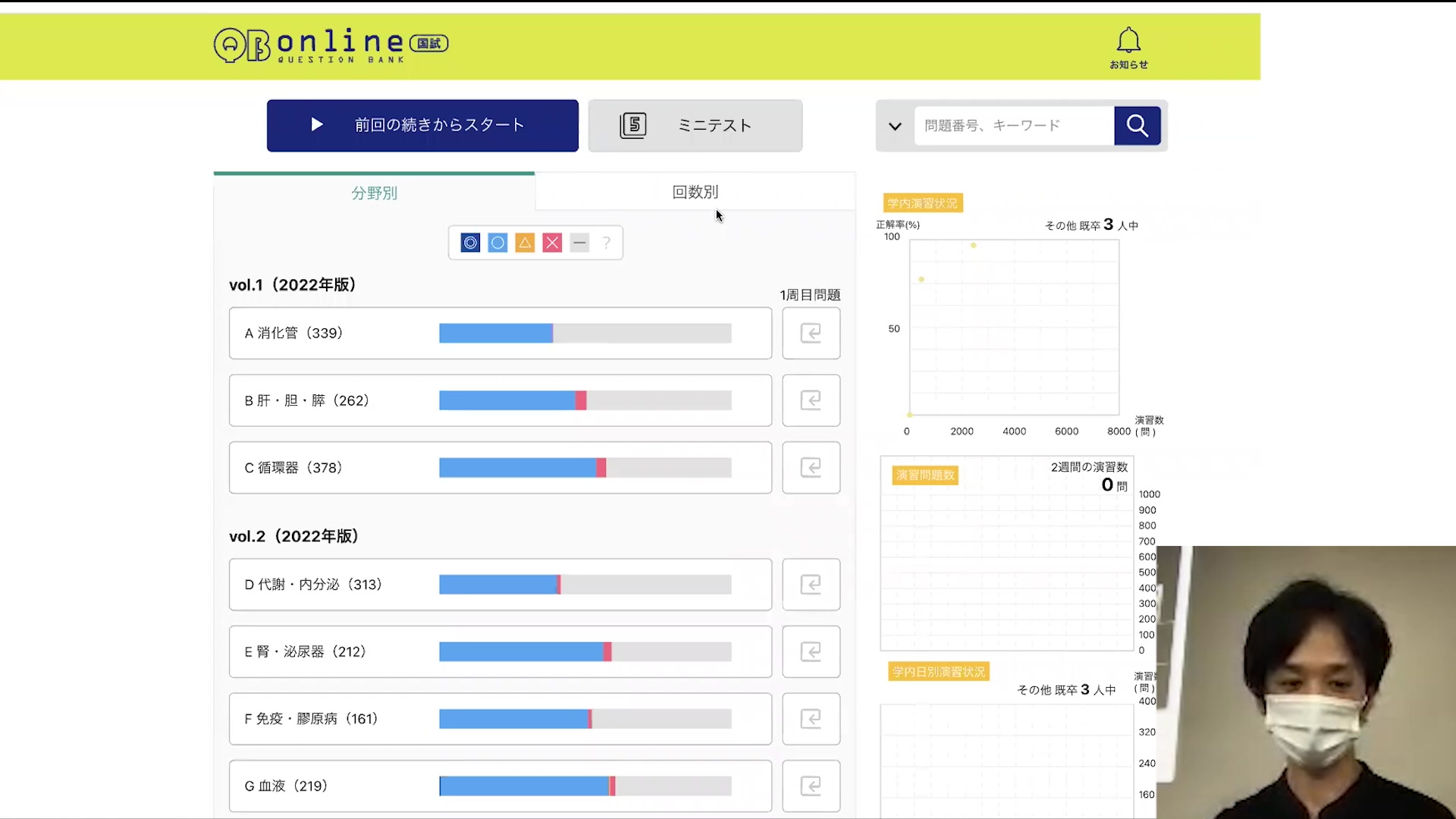Open first-round questions for B 肝・胆・膵
1456x819 pixels.
(811, 400)
